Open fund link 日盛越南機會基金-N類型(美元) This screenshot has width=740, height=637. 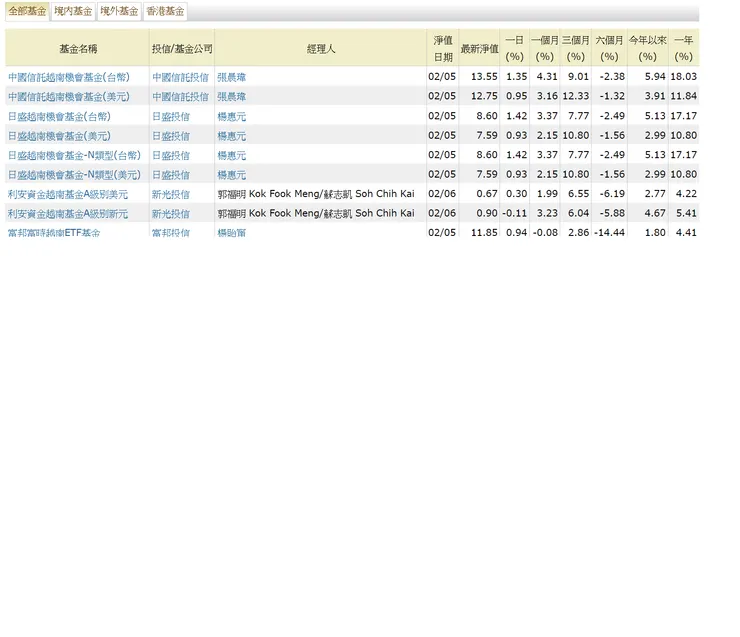(x=75, y=175)
